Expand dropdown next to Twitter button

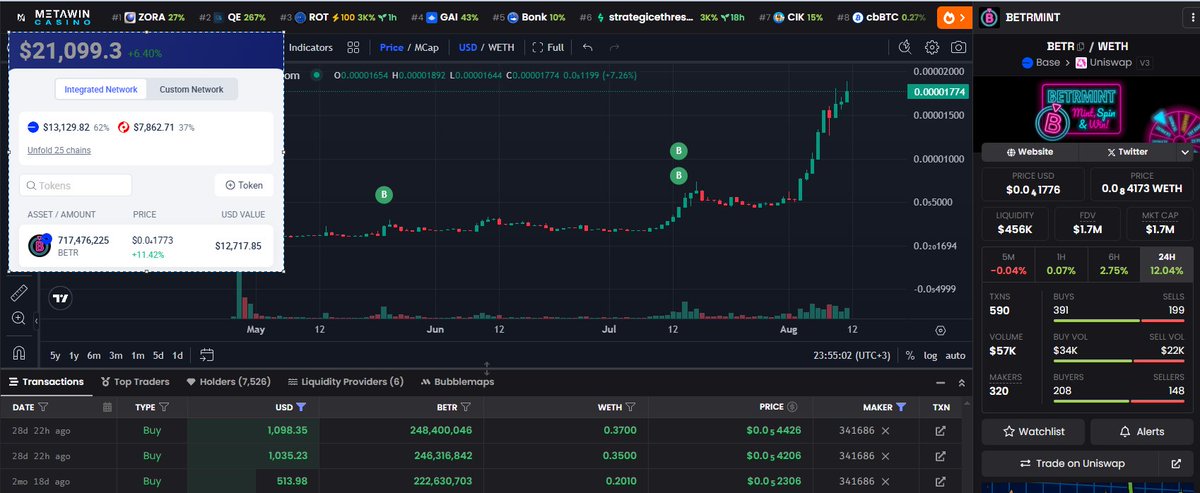1185,152
